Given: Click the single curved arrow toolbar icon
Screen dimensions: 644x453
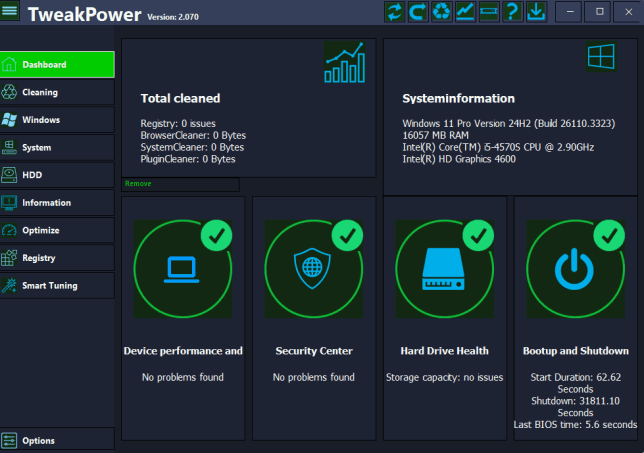Looking at the screenshot, I should point(418,12).
